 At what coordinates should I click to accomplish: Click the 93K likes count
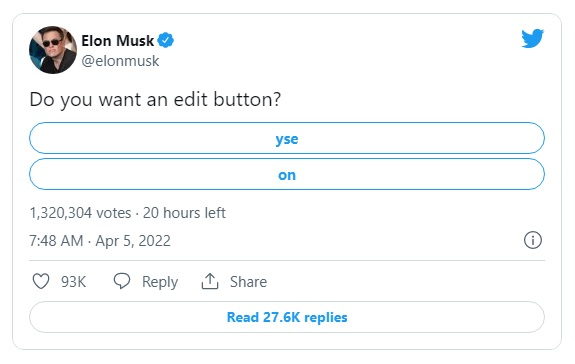(x=73, y=282)
